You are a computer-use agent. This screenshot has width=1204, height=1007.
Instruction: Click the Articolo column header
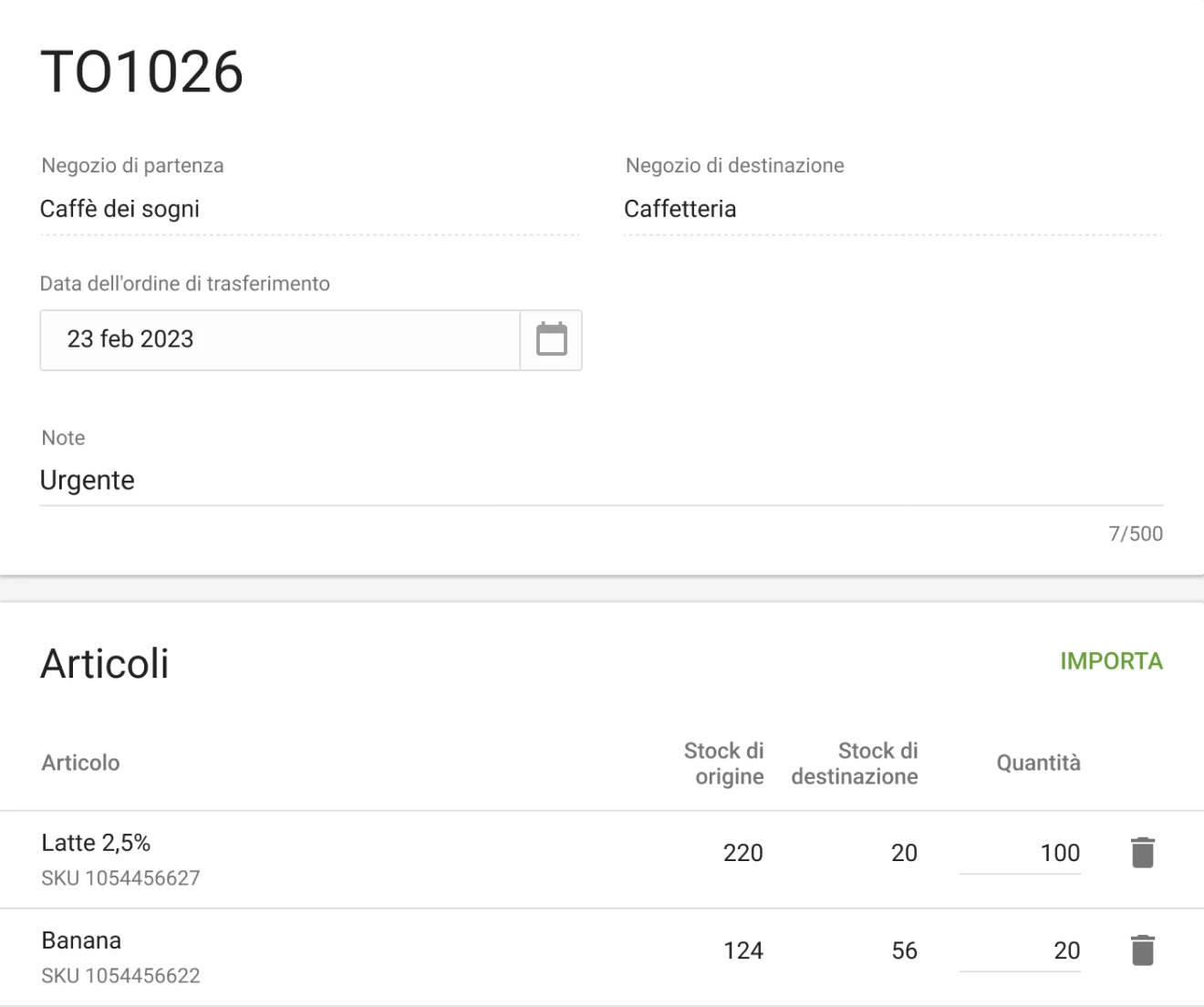(x=80, y=763)
